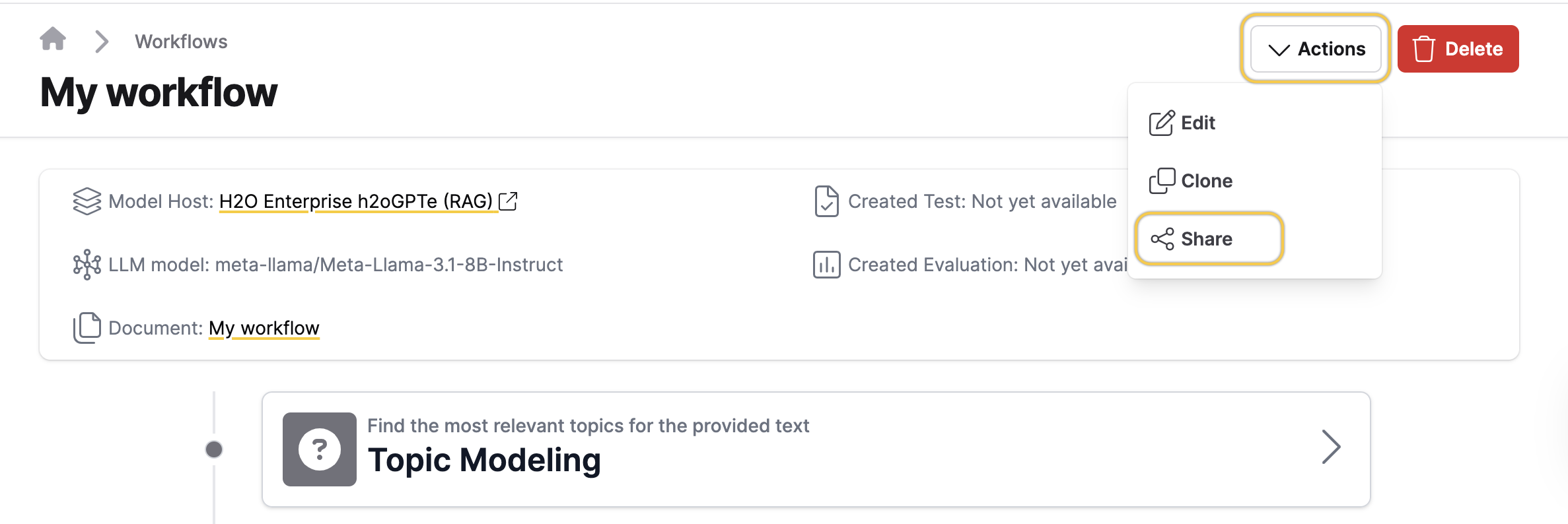Click the pencil icon next to Edit
The width and height of the screenshot is (1568, 524).
click(x=1162, y=123)
